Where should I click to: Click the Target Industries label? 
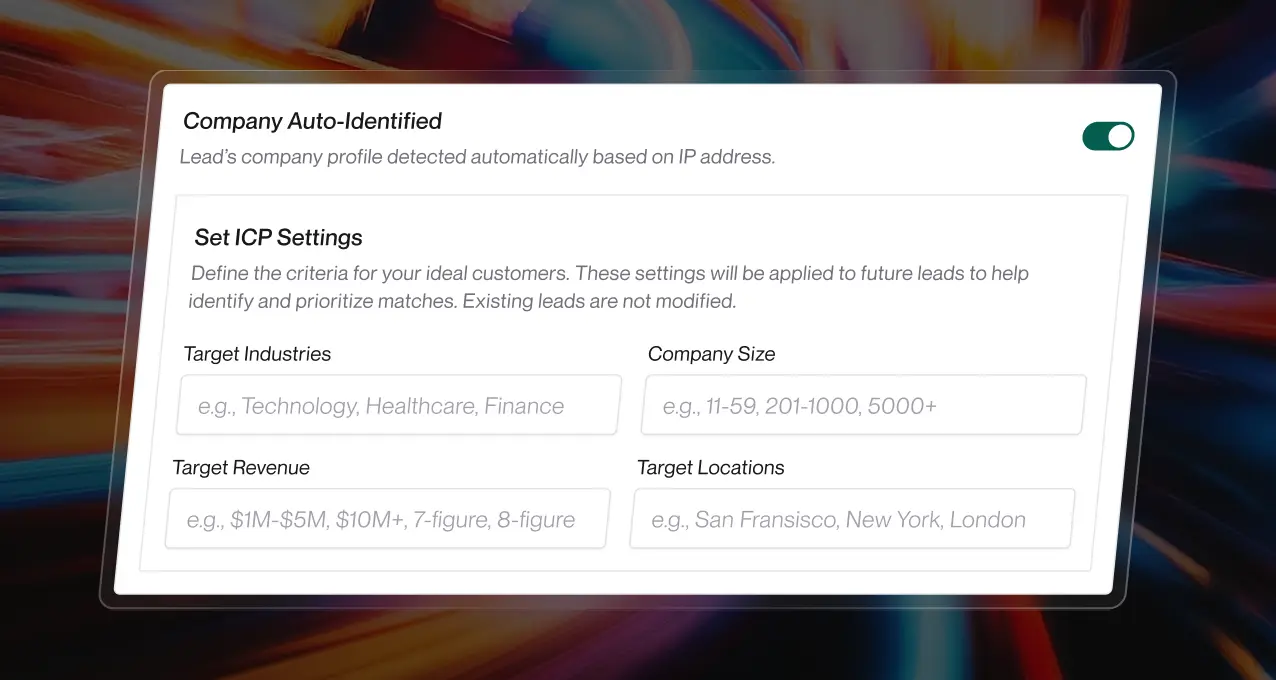click(257, 354)
